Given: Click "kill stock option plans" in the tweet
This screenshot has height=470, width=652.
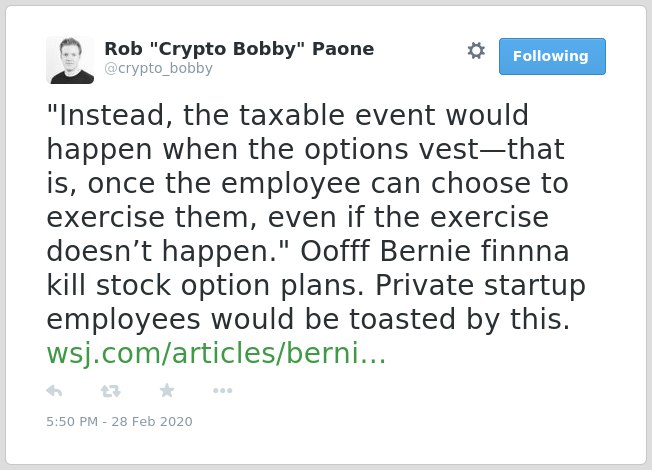Looking at the screenshot, I should click(205, 286).
